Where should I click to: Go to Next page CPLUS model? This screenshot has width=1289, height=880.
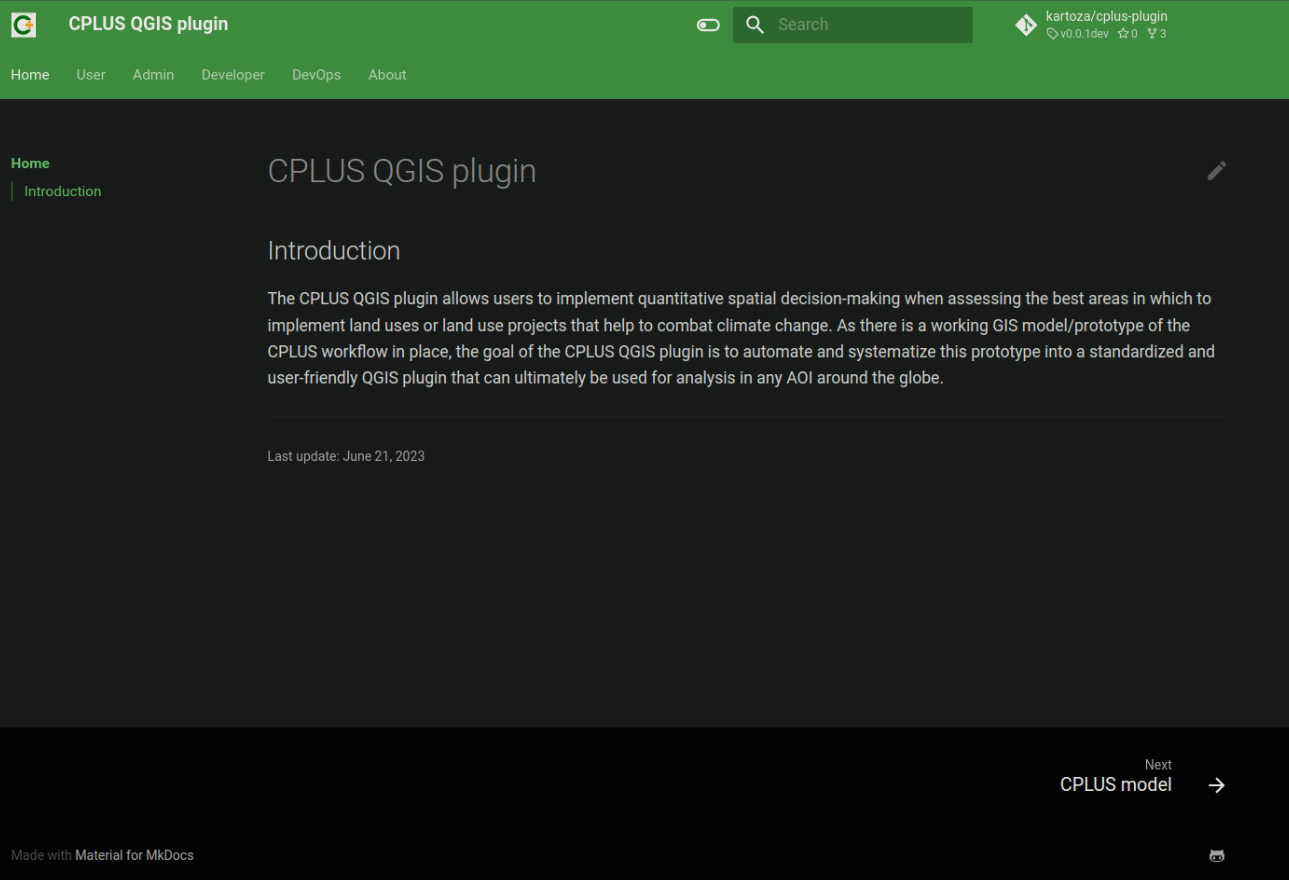click(1116, 776)
